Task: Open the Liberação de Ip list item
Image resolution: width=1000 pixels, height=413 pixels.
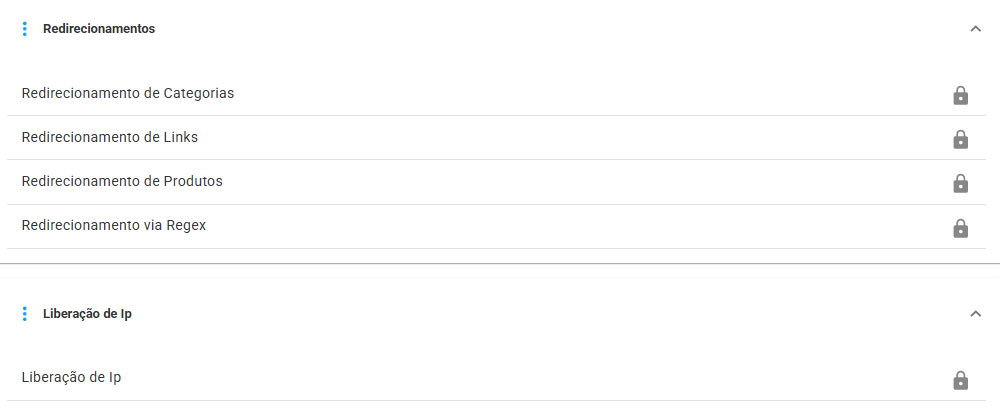Action: click(71, 377)
